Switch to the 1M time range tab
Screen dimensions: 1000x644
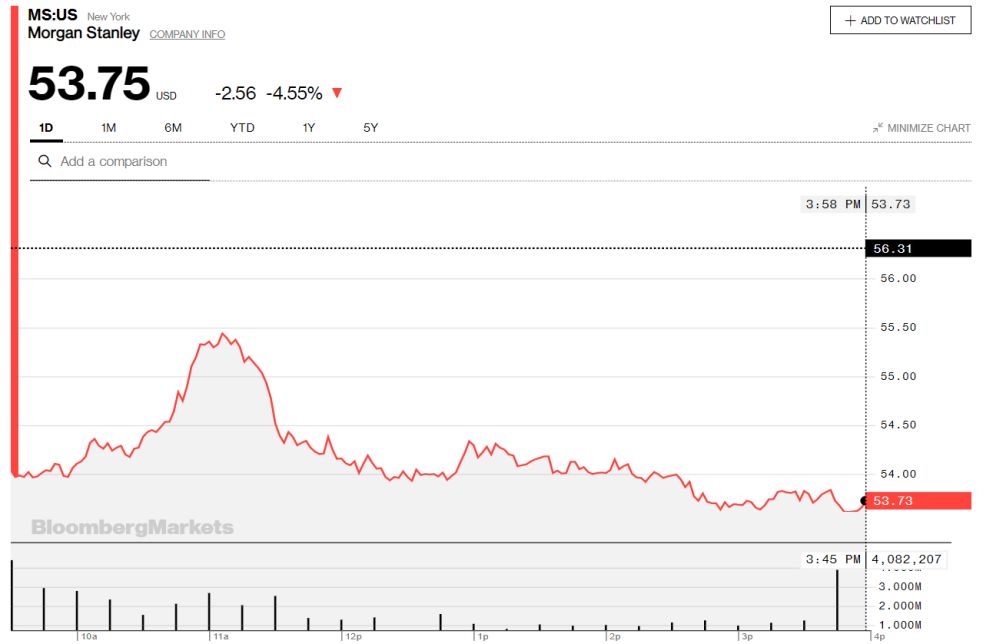click(x=108, y=128)
